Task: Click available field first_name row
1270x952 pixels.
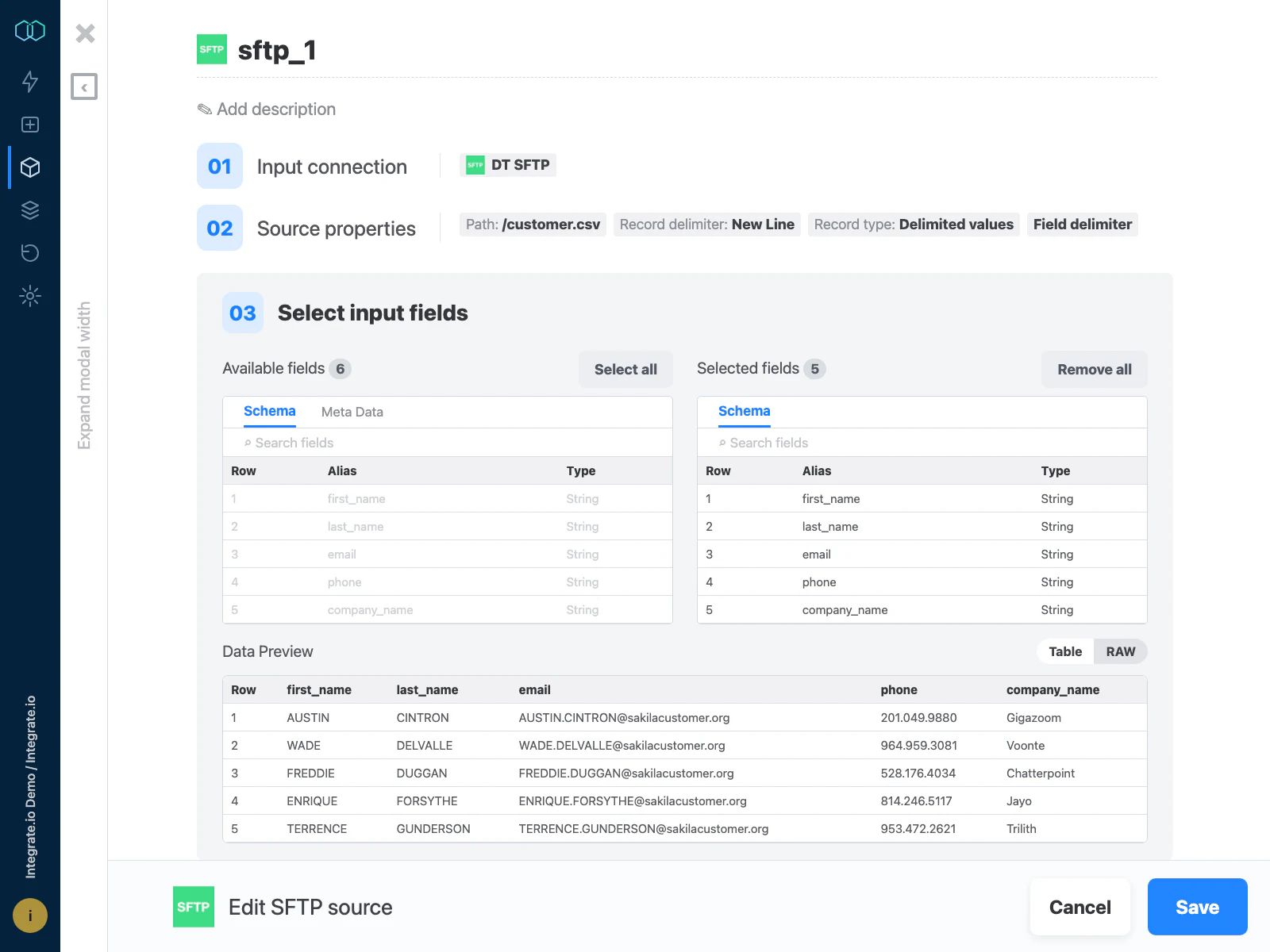Action: (x=448, y=499)
